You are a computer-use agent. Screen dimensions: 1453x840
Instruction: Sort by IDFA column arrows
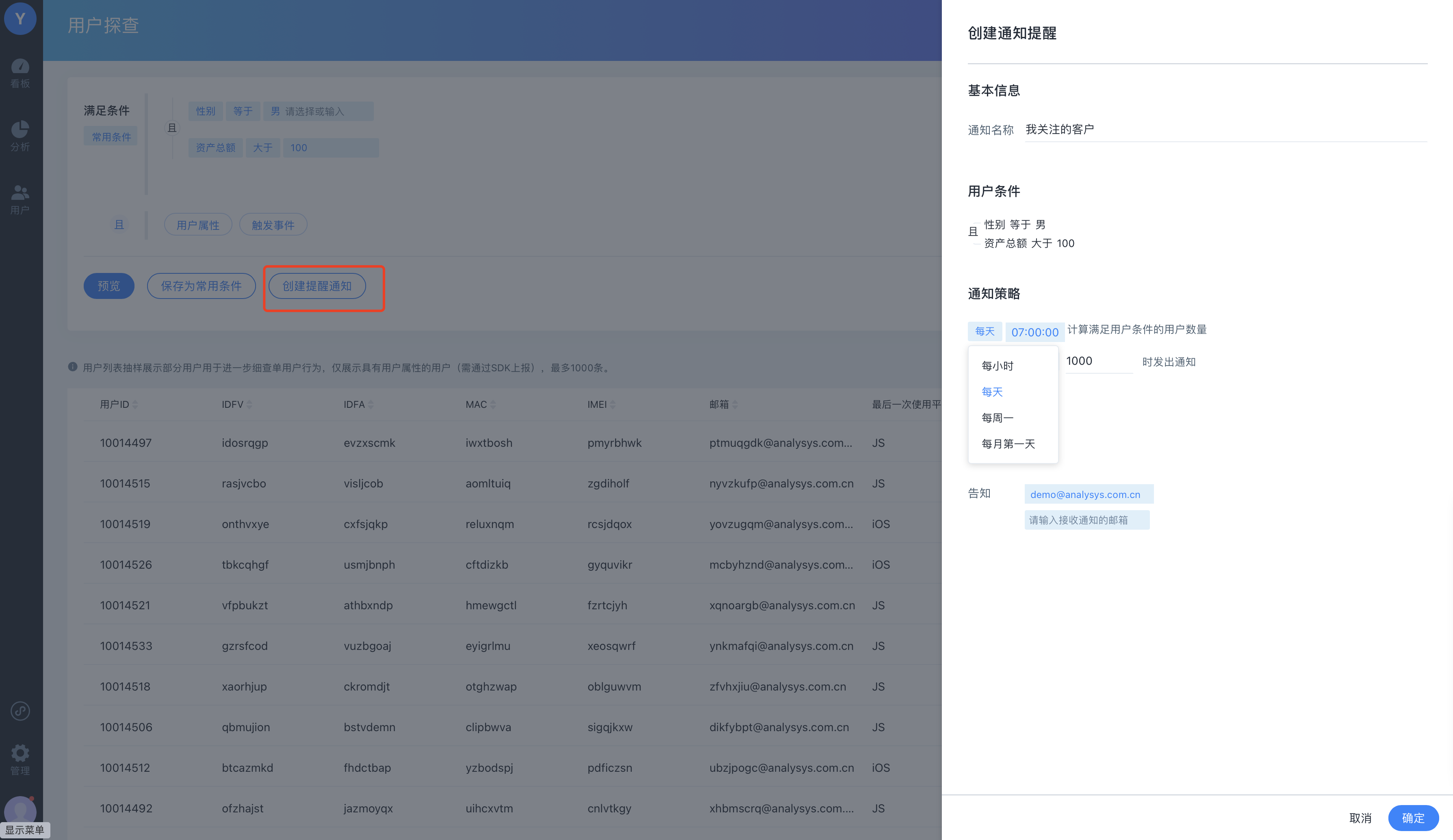(371, 405)
